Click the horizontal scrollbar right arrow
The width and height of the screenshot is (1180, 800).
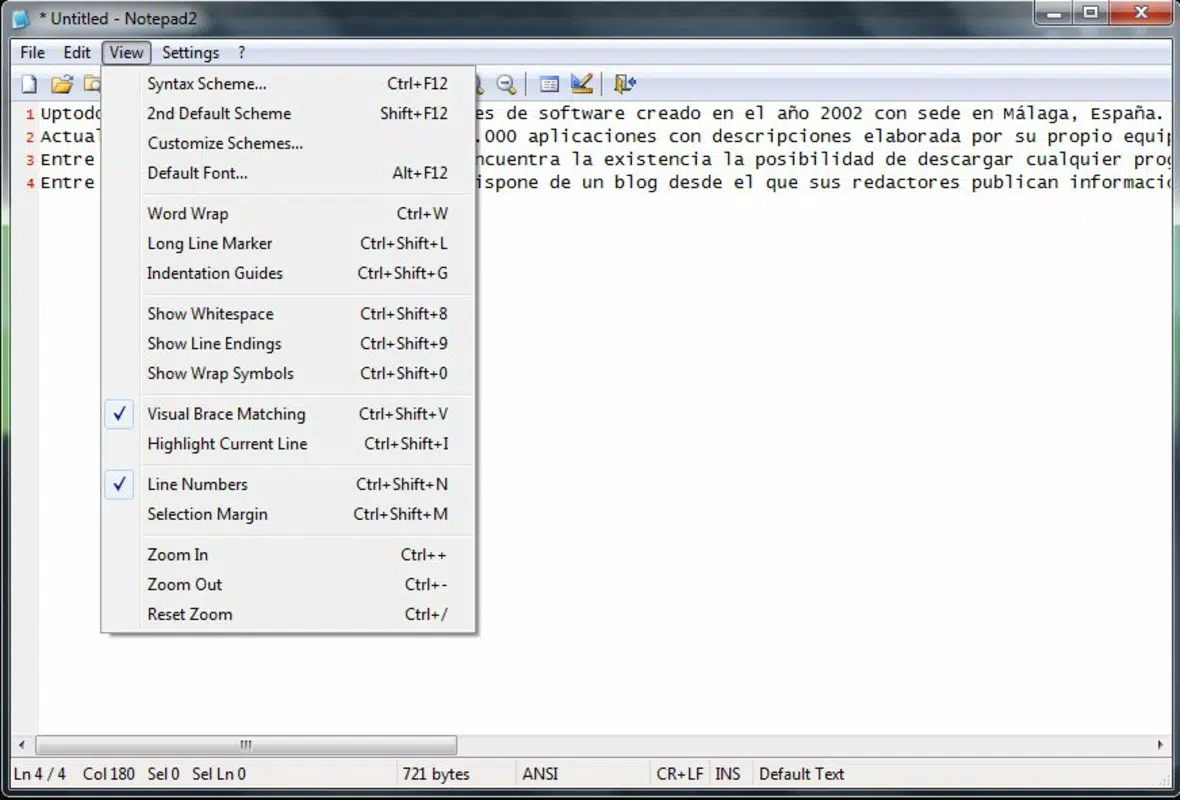(x=1160, y=745)
